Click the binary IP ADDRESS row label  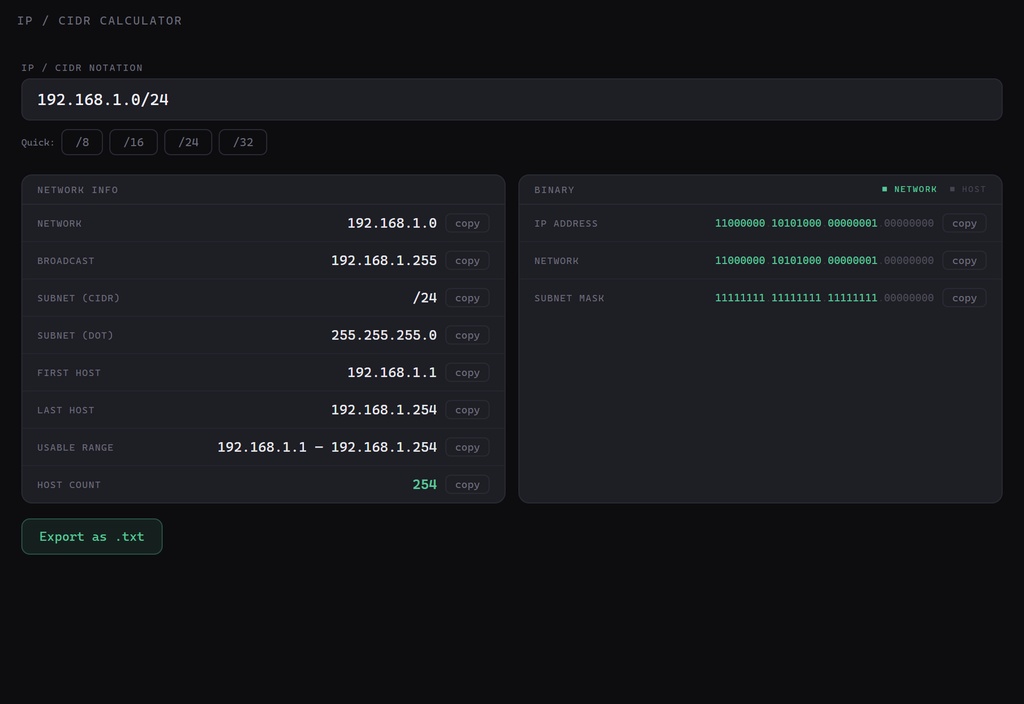566,223
